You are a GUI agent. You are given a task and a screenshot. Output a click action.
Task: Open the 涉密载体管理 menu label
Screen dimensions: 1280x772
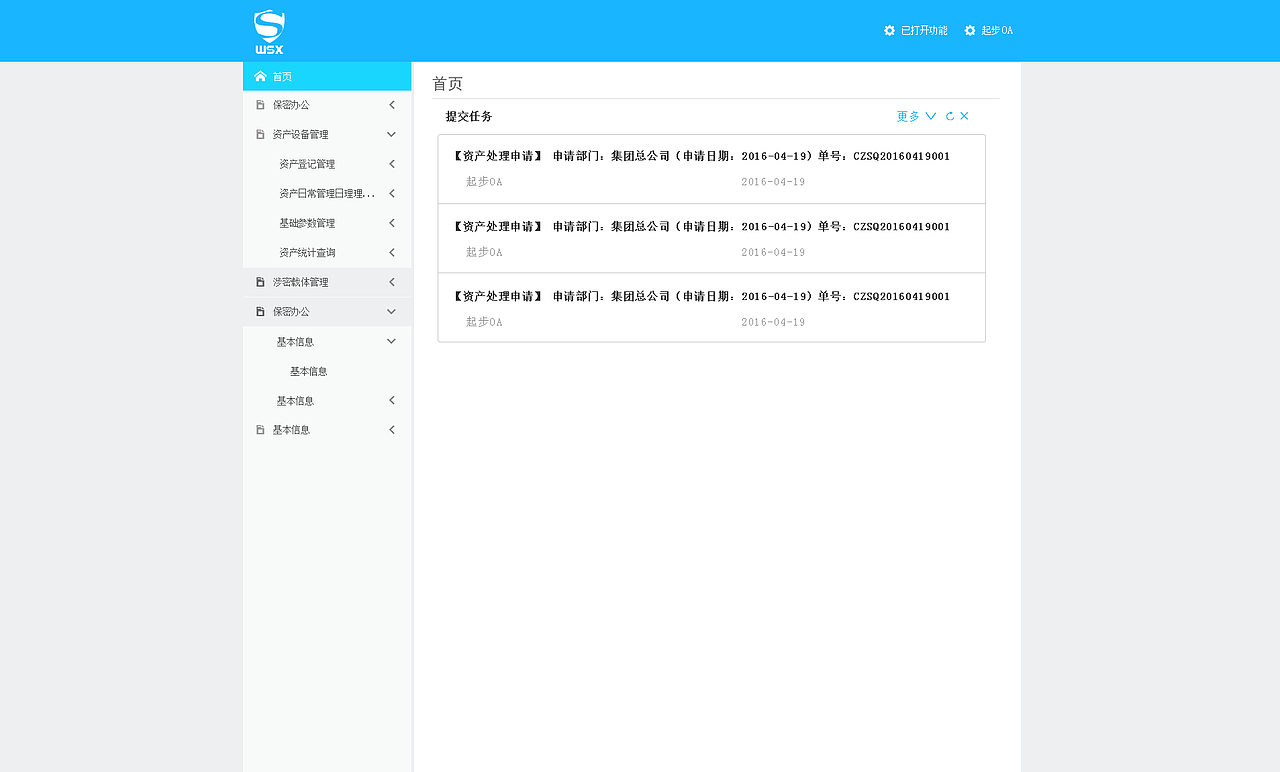pyautogui.click(x=300, y=282)
